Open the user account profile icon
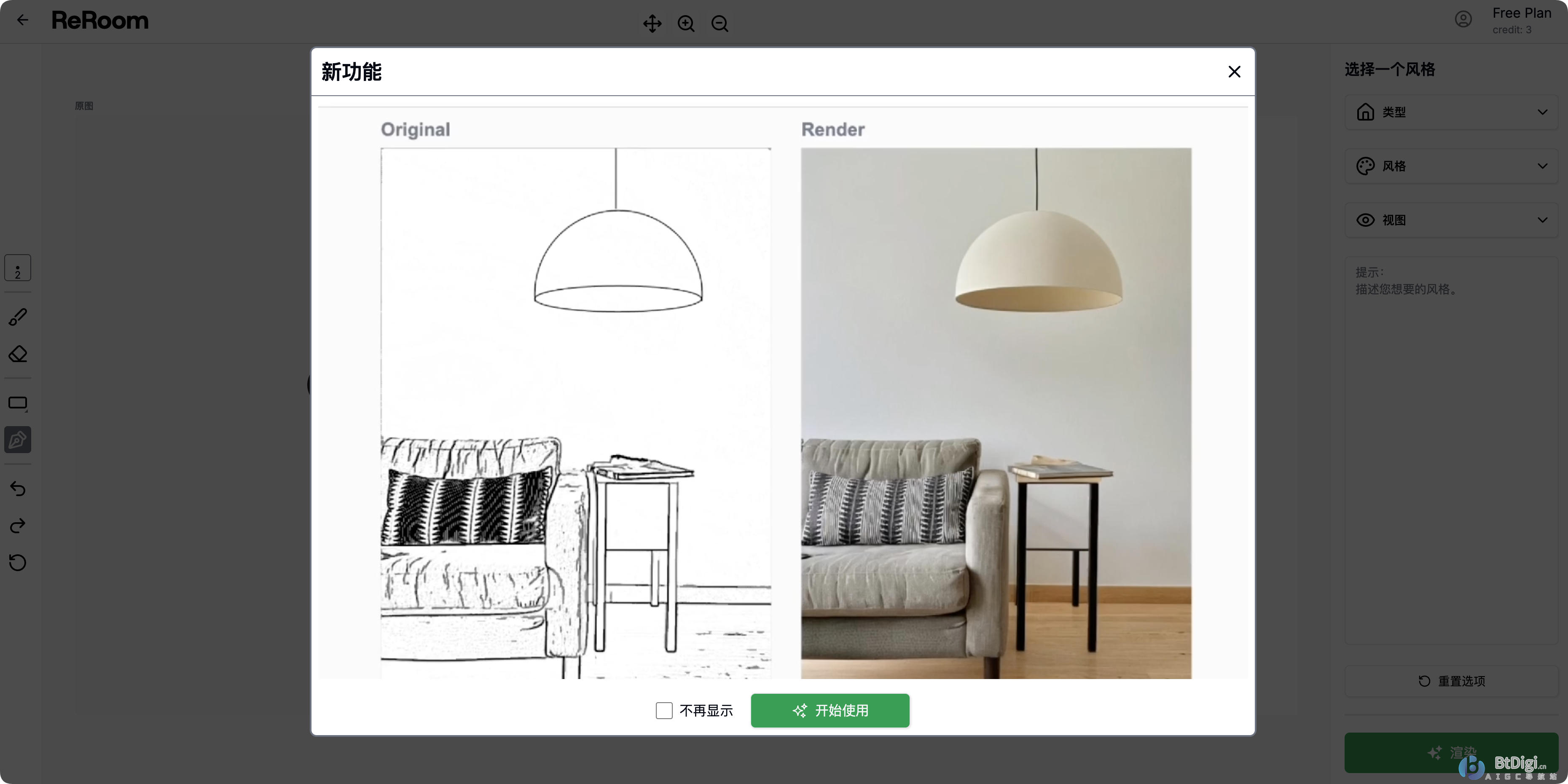 pyautogui.click(x=1463, y=19)
